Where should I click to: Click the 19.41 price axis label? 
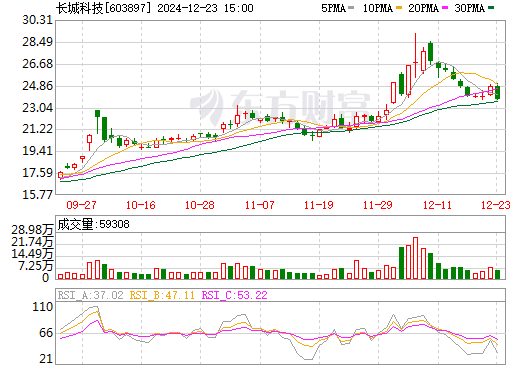click(x=38, y=151)
